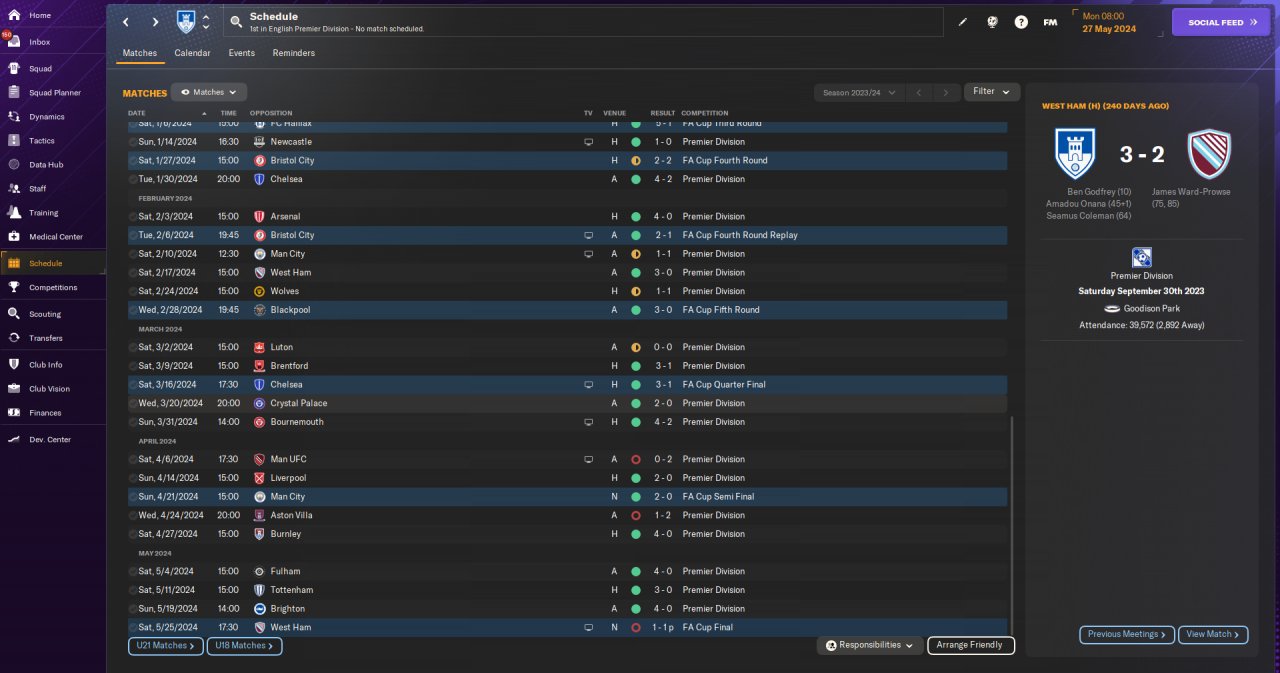Screen dimensions: 1280x673
Task: Open the Scouting section
Action: pos(45,314)
